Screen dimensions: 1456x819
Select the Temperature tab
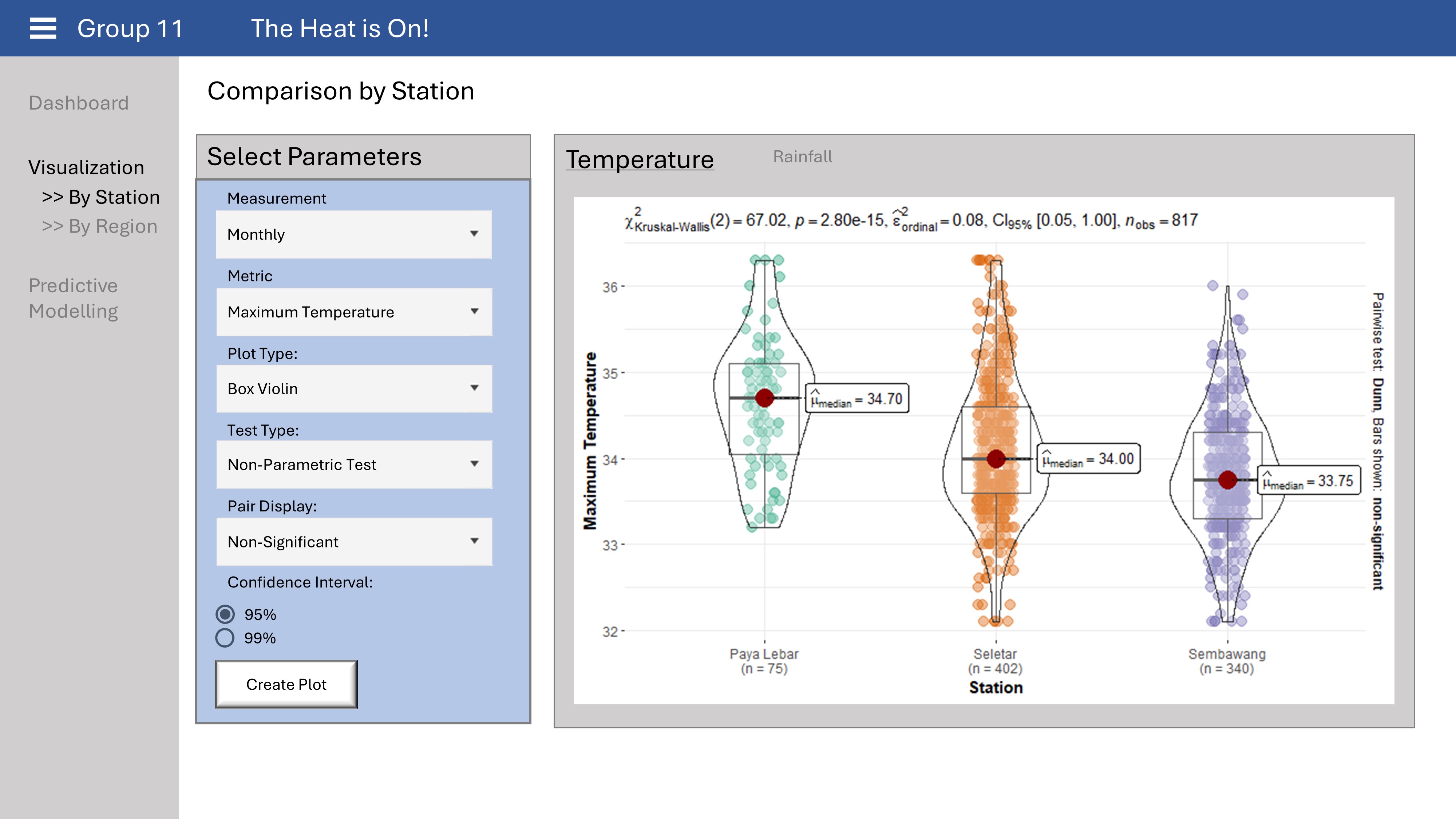640,159
